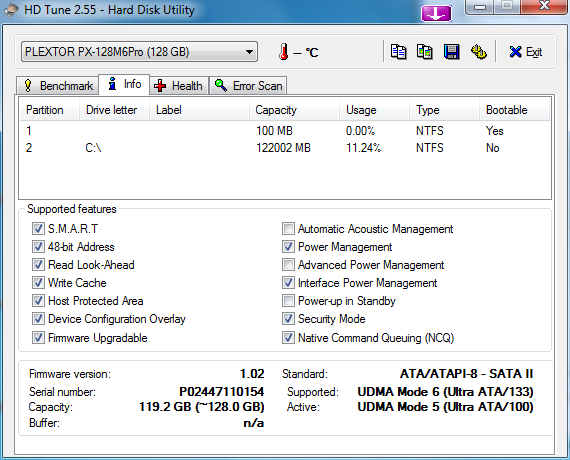Click the 122002 MB capacity value
Viewport: 570px width, 460px height.
pos(283,148)
